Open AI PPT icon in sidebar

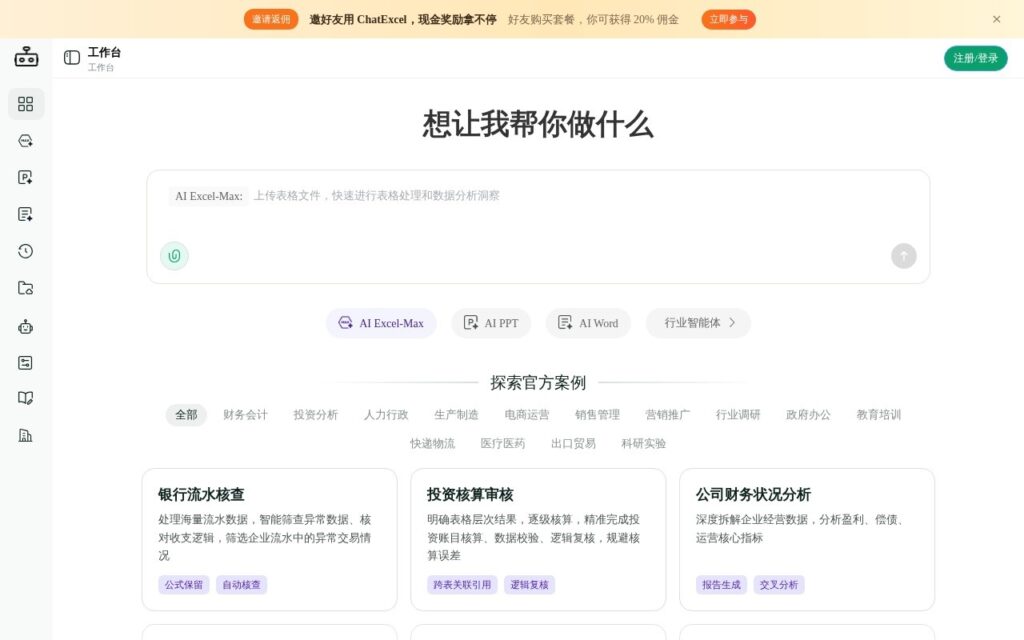(25, 177)
